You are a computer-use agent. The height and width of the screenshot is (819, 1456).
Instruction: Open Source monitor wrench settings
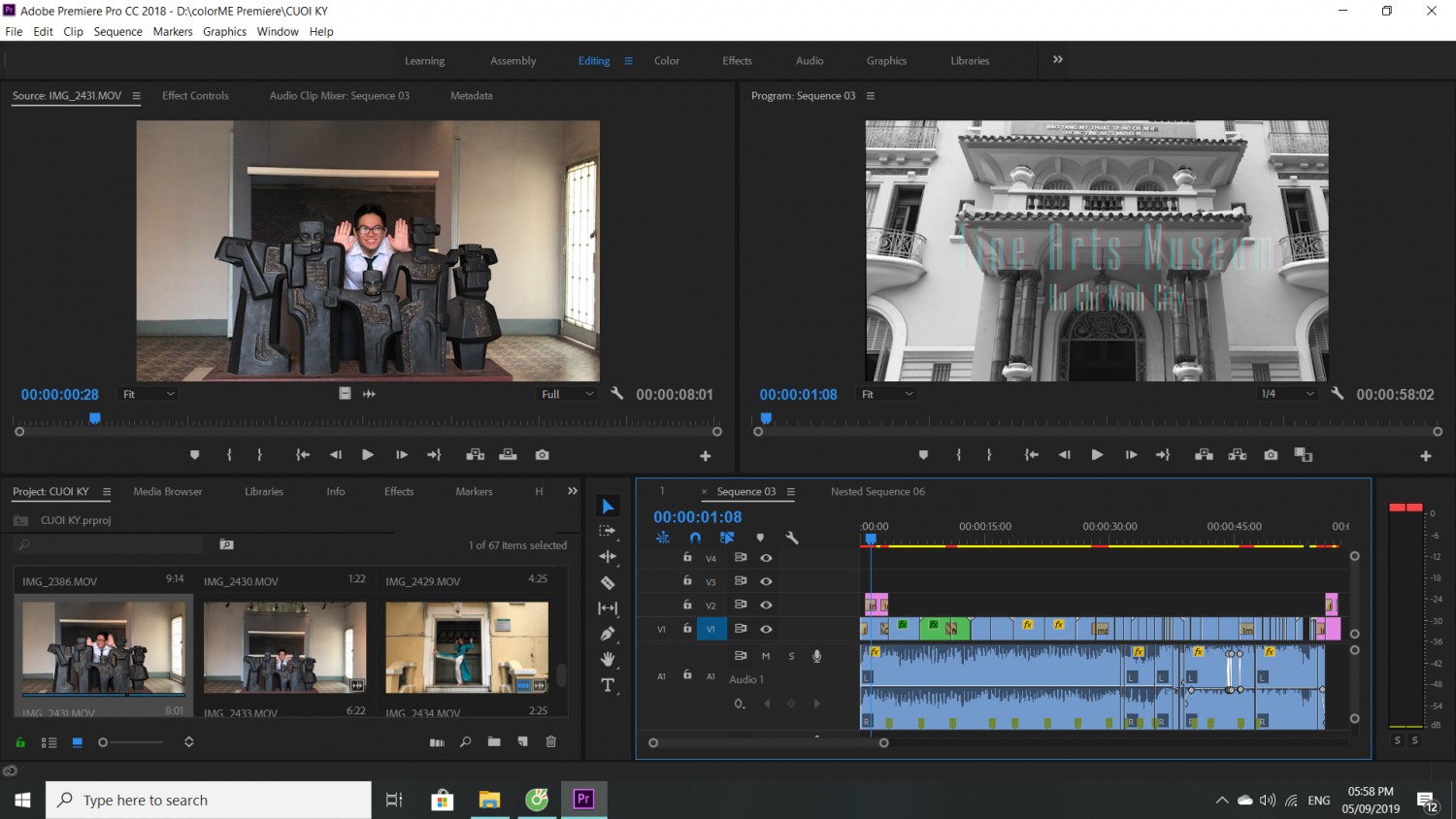pos(616,393)
